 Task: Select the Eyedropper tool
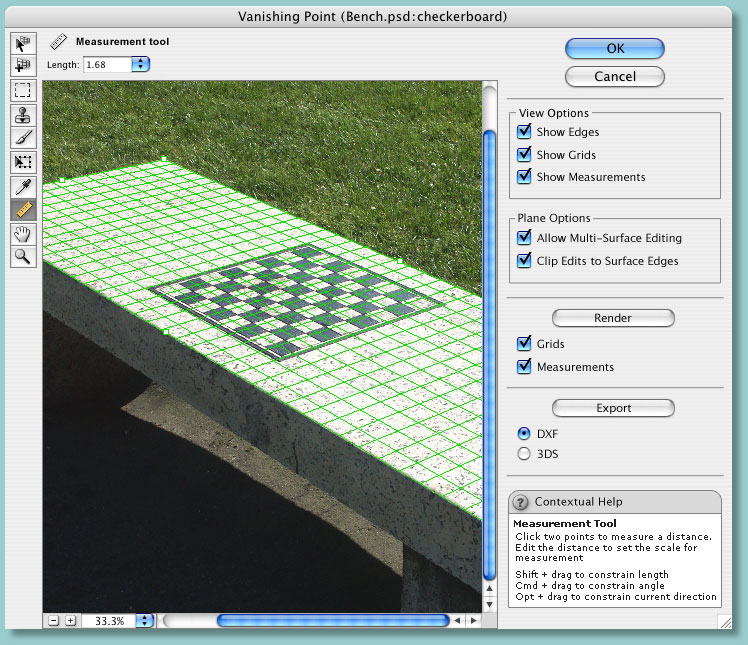point(23,186)
